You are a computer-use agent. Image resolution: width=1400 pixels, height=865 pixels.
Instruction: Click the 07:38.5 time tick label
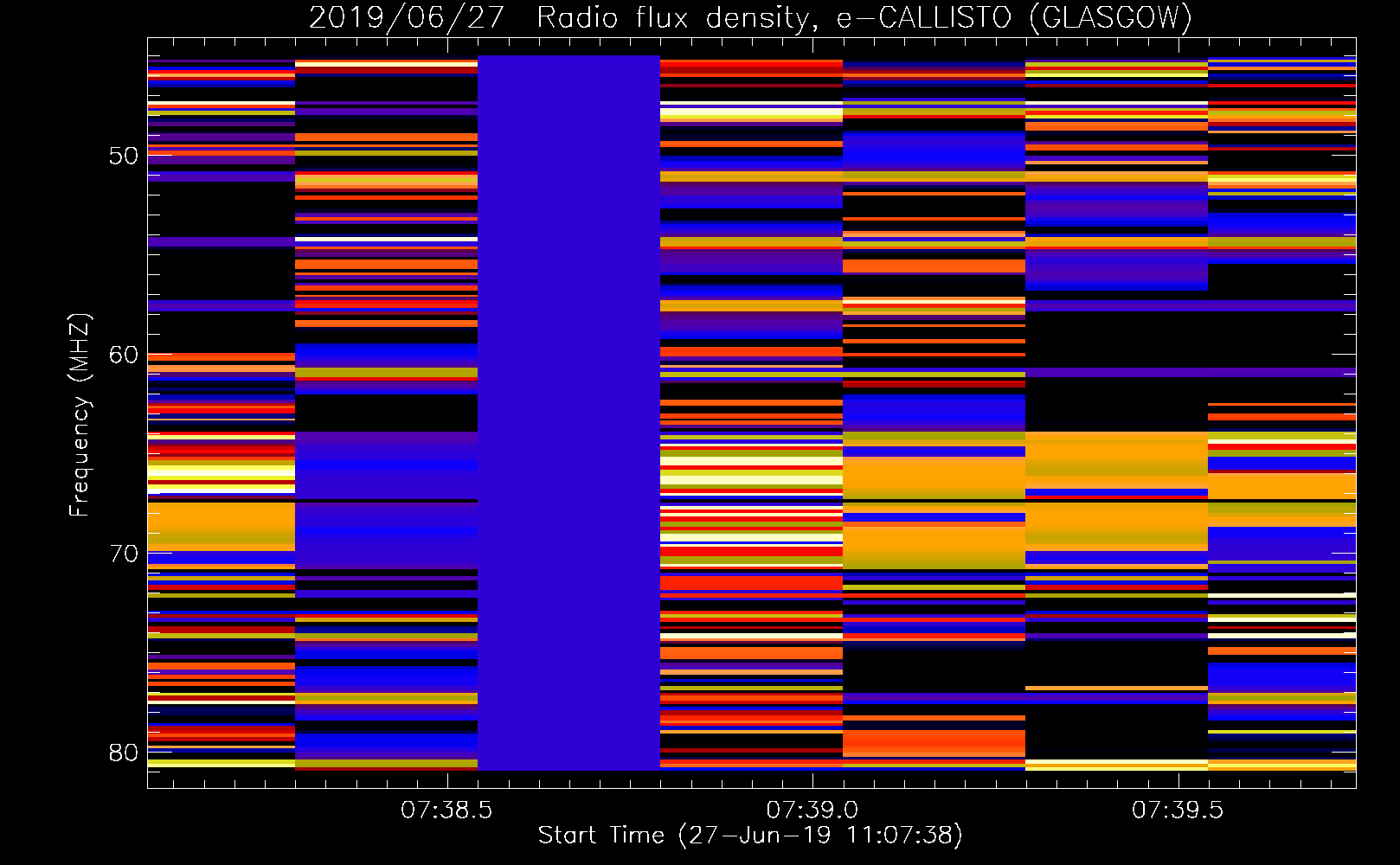(x=446, y=810)
